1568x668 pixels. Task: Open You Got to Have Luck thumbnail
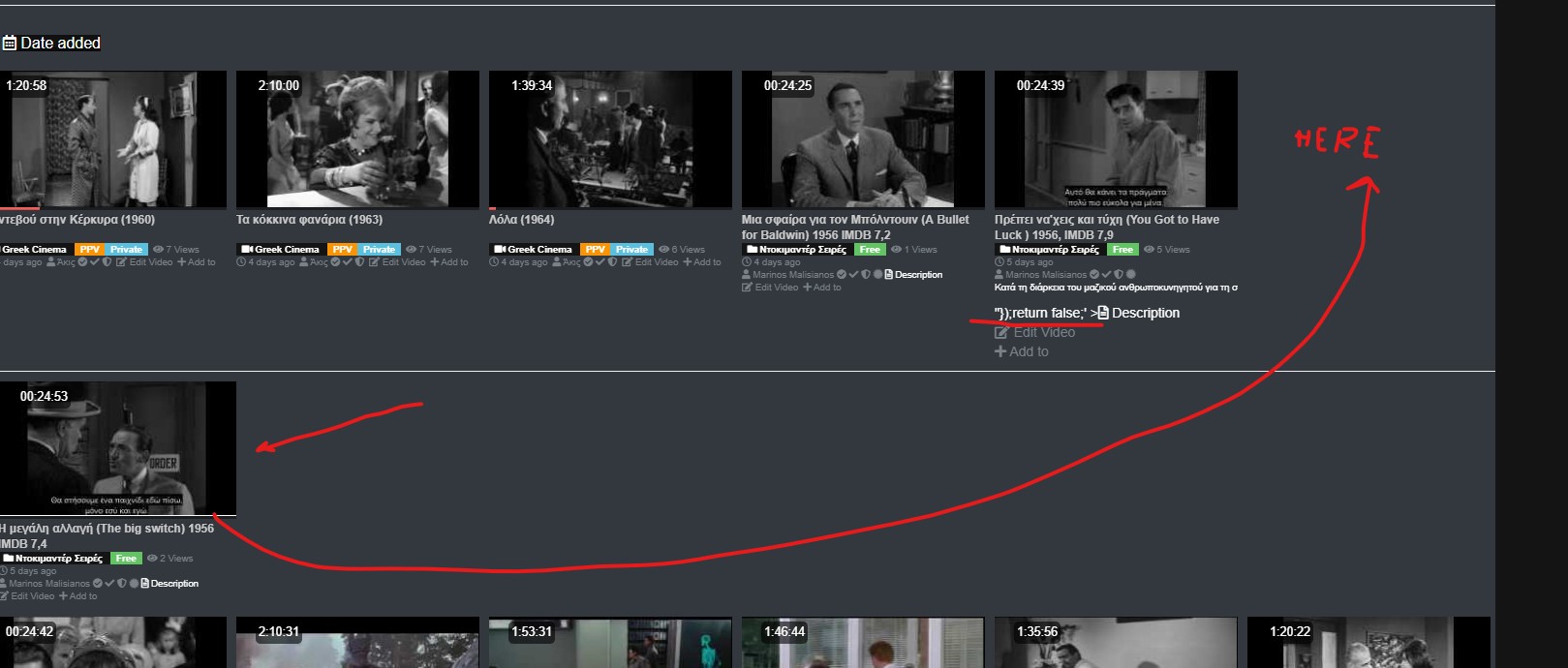1116,138
